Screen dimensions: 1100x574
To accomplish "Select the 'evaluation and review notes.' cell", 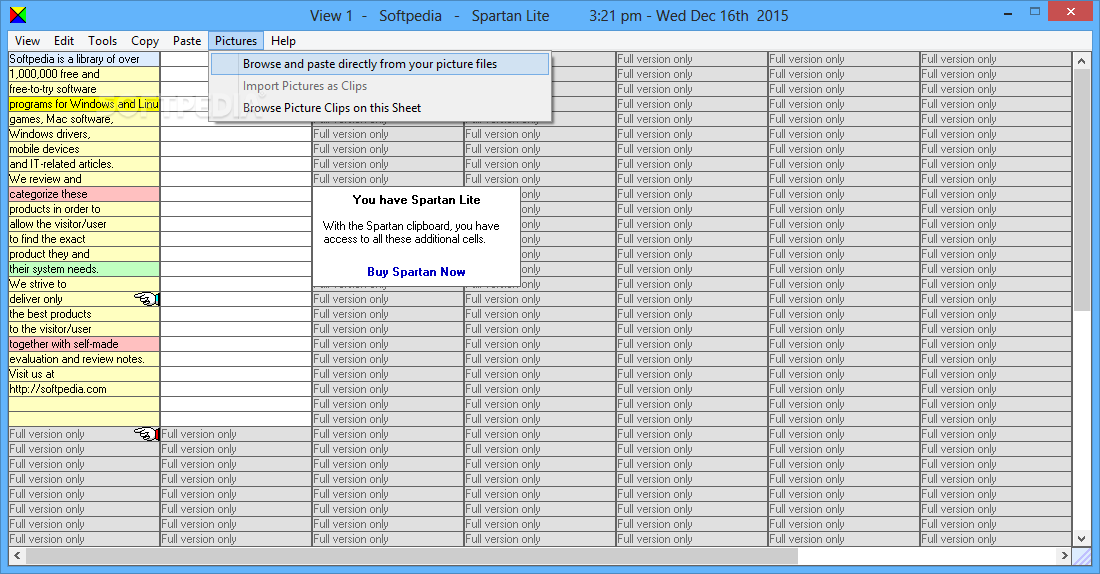I will tap(84, 359).
